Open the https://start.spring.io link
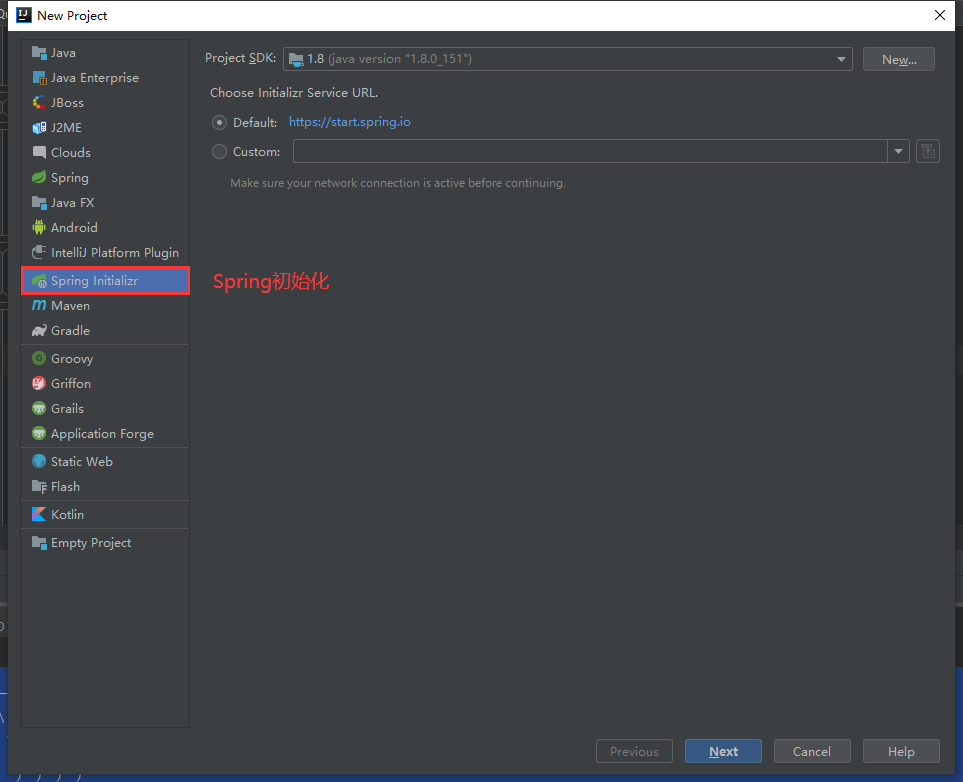 tap(349, 122)
